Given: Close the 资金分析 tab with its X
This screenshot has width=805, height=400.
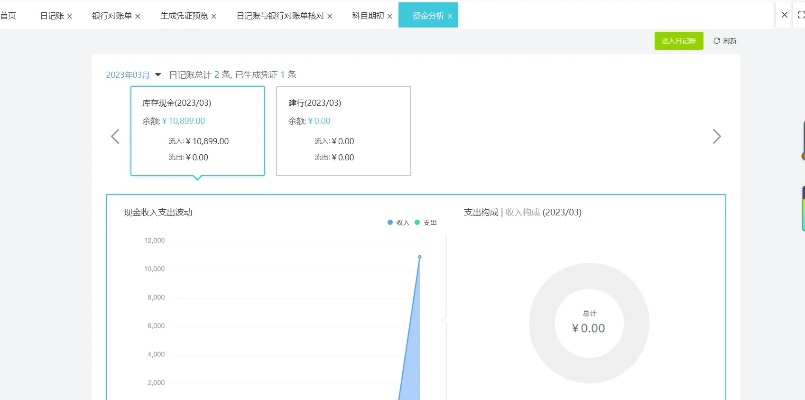Looking at the screenshot, I should pyautogui.click(x=450, y=16).
